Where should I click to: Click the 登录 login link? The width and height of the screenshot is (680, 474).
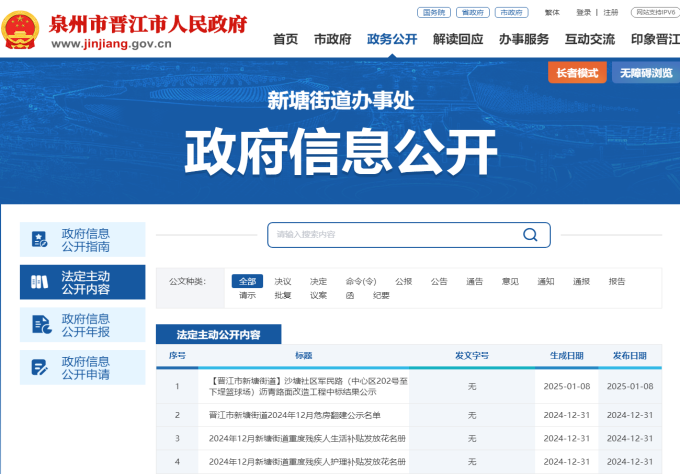click(584, 12)
